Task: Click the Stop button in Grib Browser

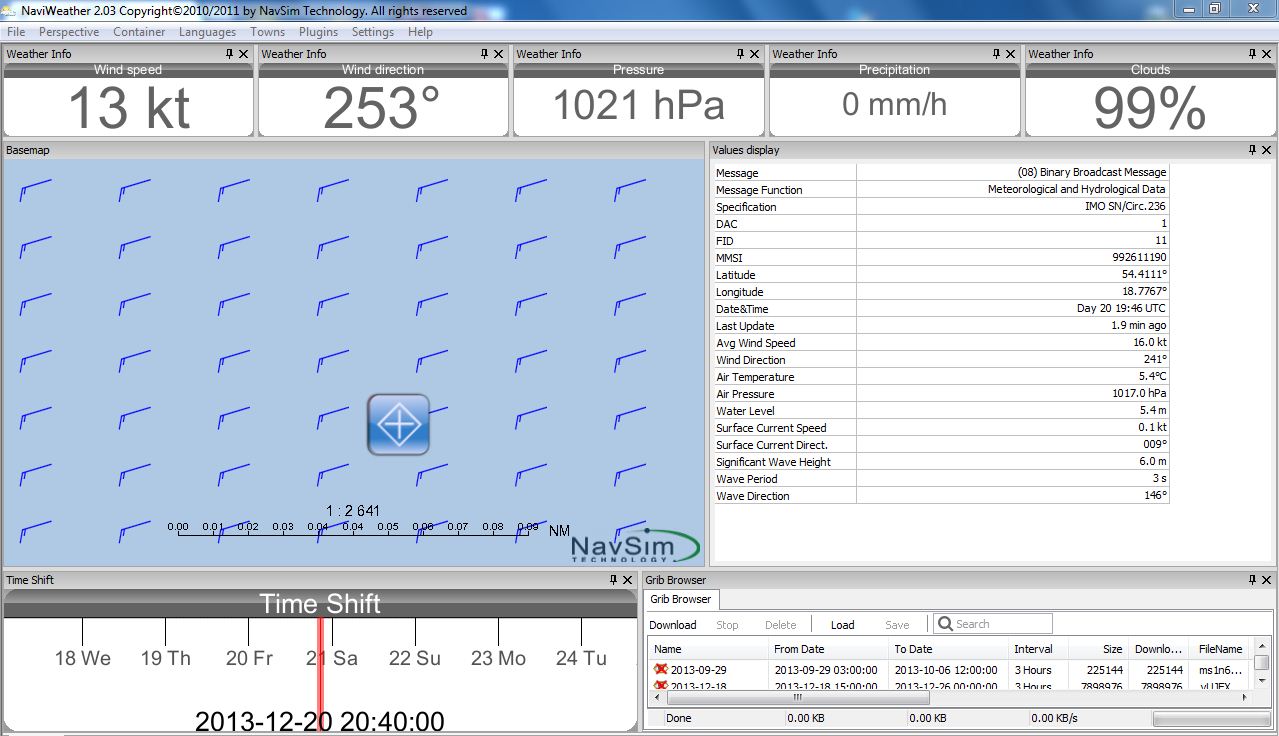Action: (x=727, y=625)
